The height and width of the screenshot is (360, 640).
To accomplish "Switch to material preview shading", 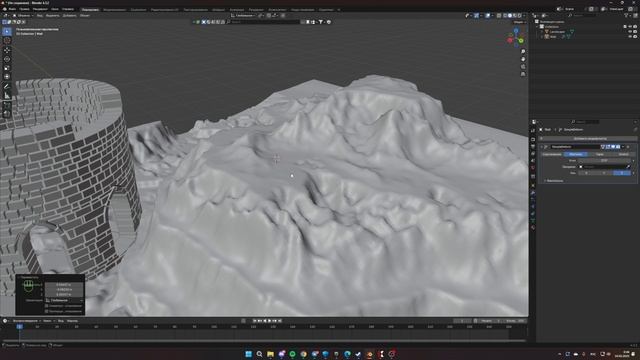I will [x=515, y=16].
